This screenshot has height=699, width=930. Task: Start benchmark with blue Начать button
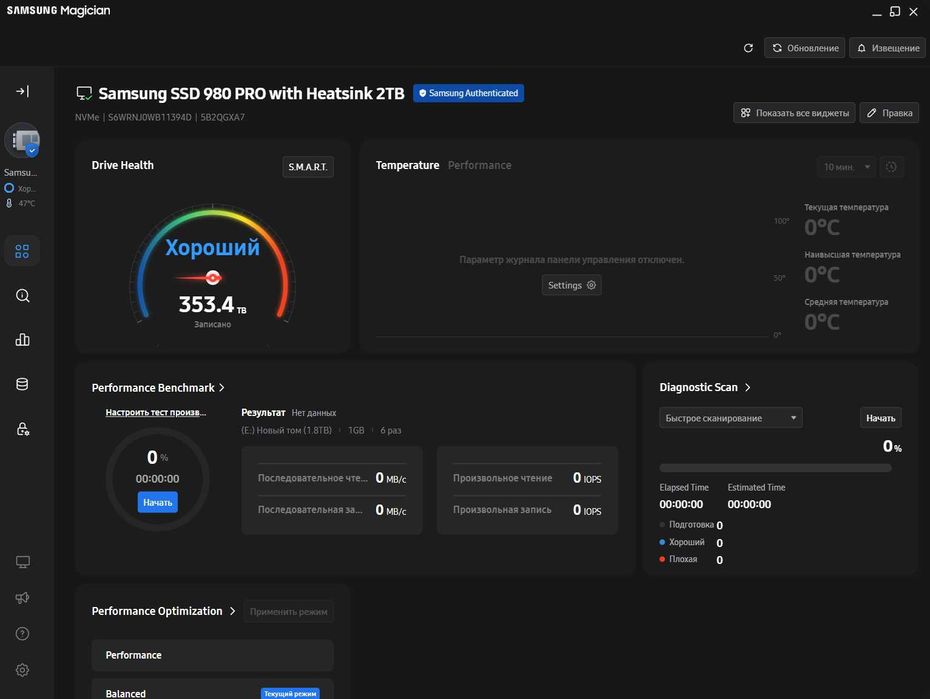click(157, 502)
